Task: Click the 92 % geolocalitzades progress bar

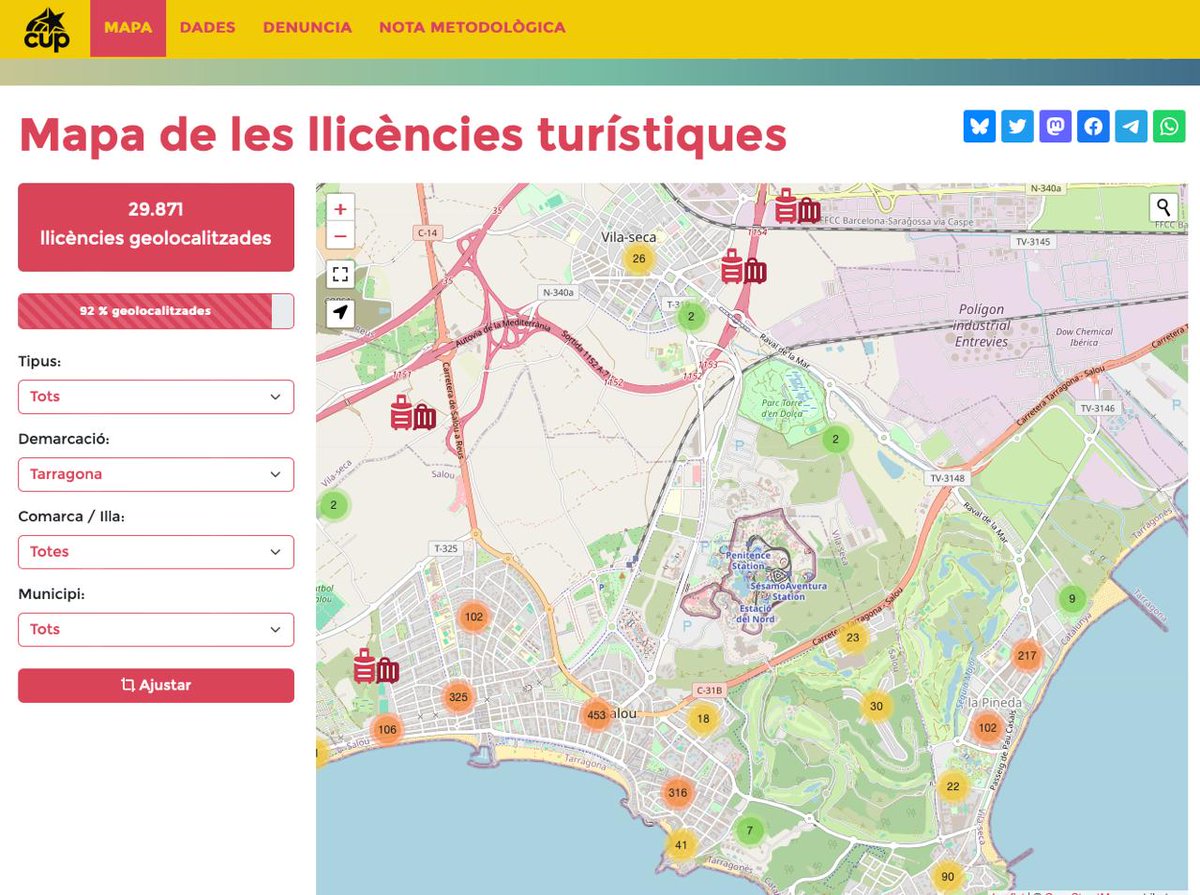Action: coord(156,311)
